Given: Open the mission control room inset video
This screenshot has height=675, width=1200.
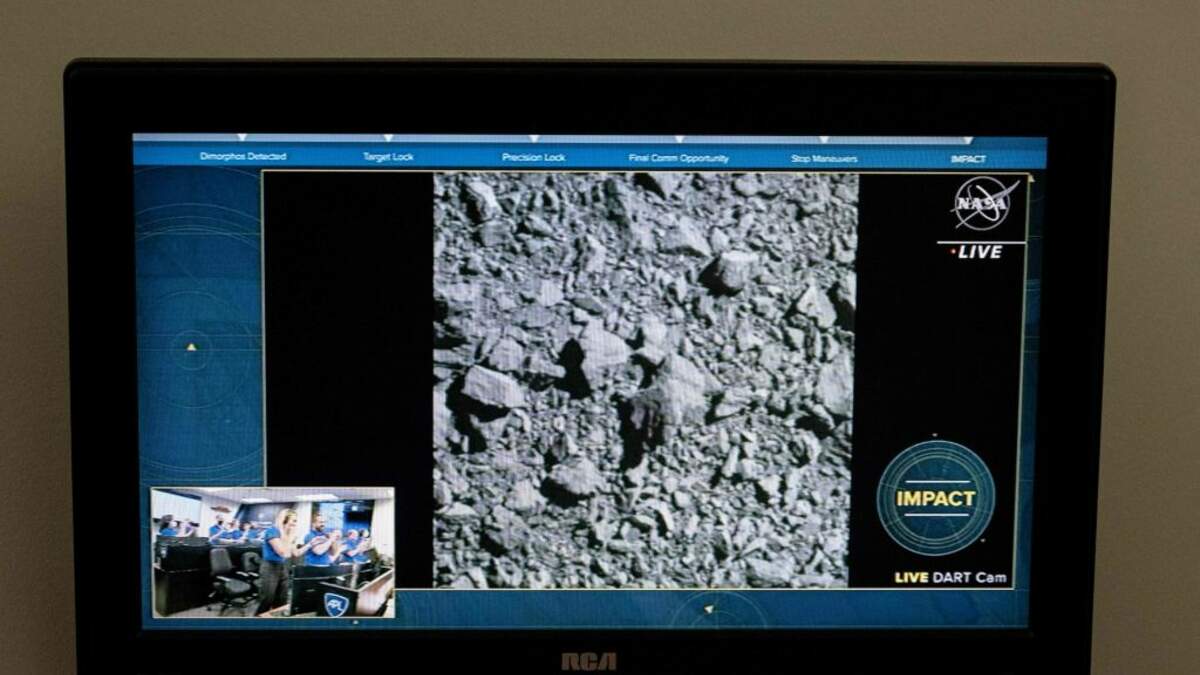Looking at the screenshot, I should (272, 552).
